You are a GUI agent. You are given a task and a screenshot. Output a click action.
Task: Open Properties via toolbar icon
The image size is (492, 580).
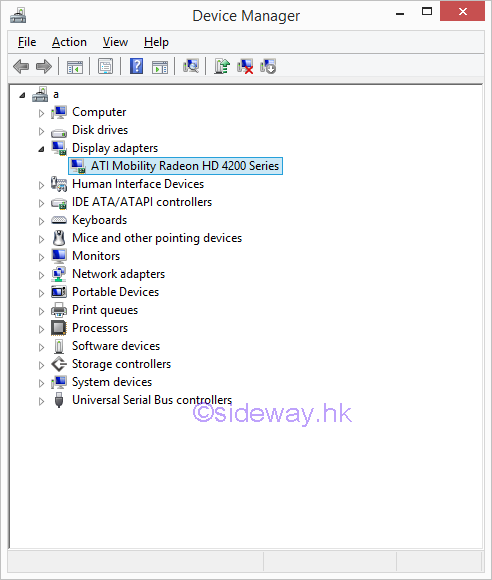coord(105,67)
